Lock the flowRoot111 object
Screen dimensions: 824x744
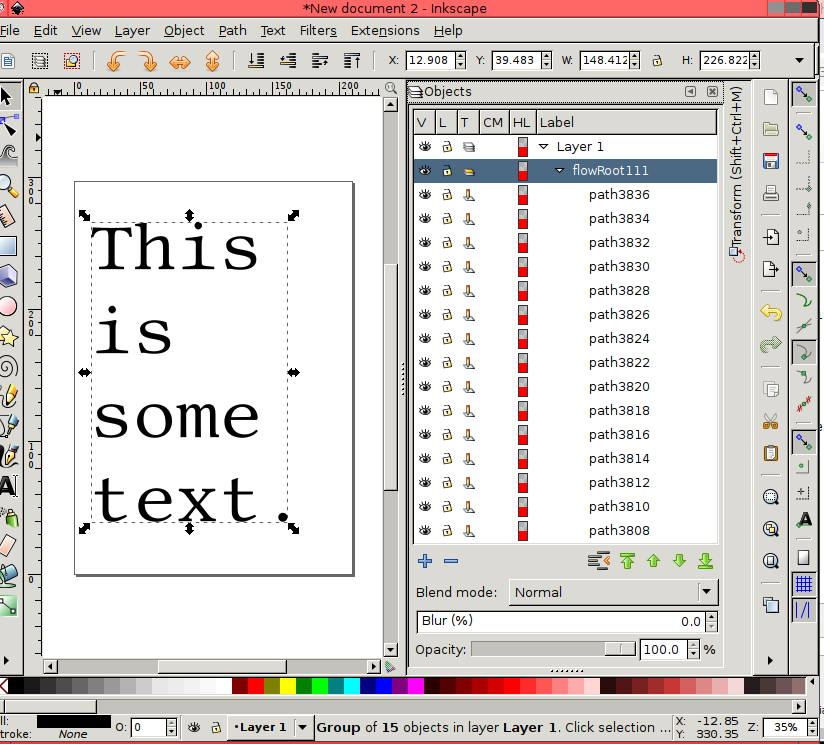click(447, 170)
